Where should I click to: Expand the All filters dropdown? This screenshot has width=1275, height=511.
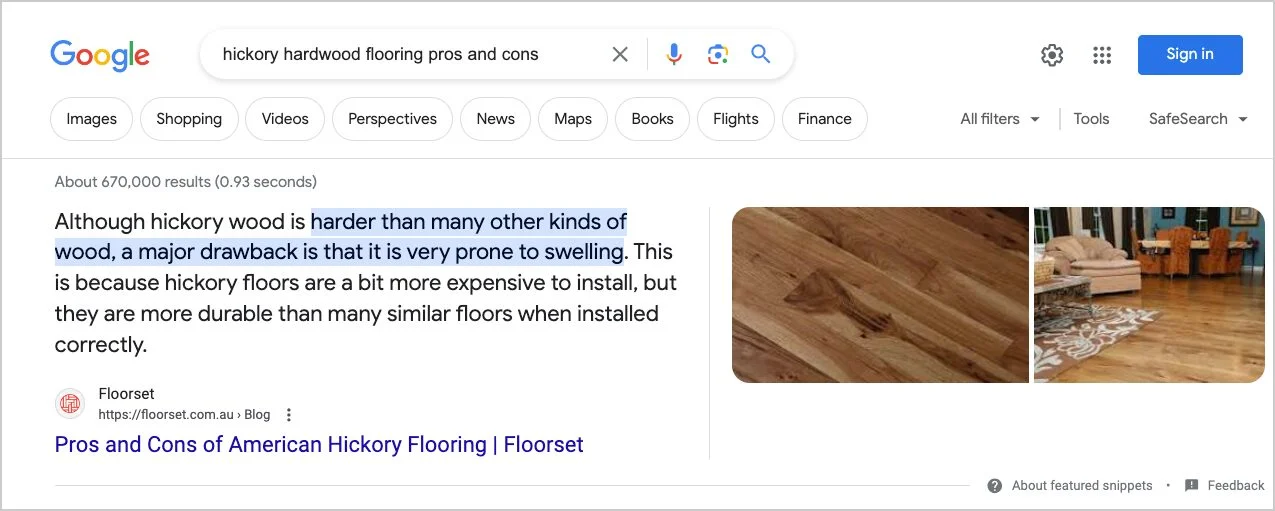[x=1000, y=118]
